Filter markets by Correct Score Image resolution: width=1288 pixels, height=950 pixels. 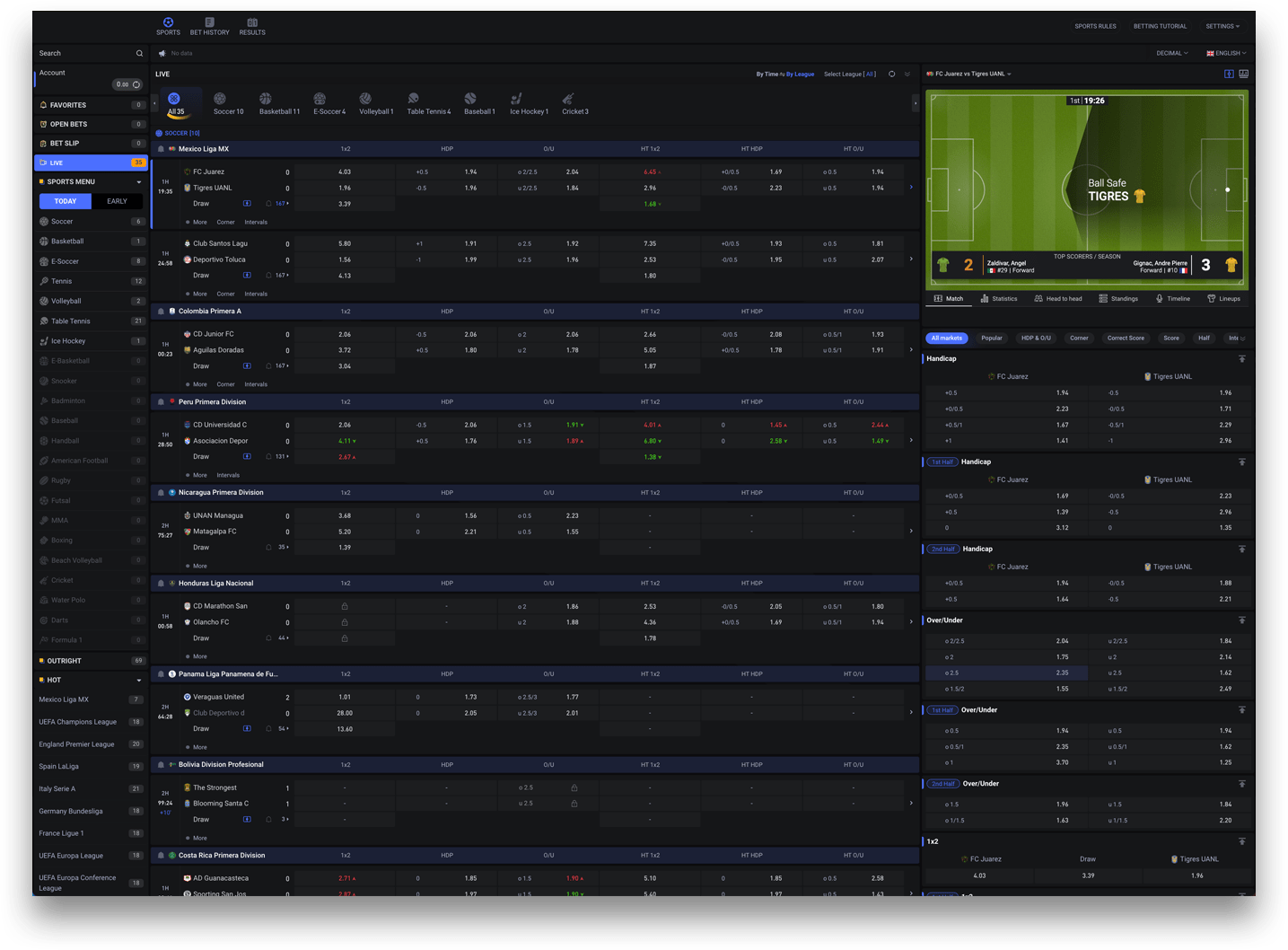1126,339
